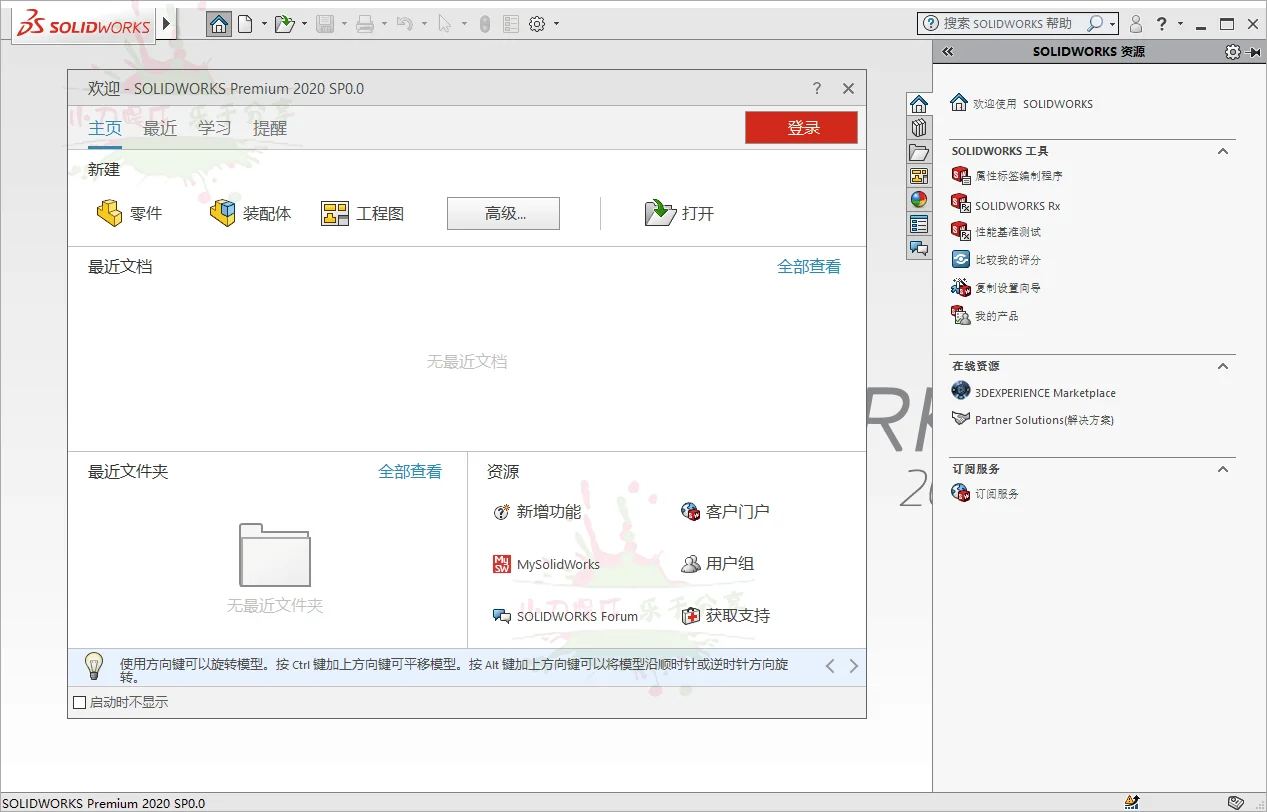
Task: Collapse the SOLIDWORKS 工具 section
Action: tap(1222, 151)
